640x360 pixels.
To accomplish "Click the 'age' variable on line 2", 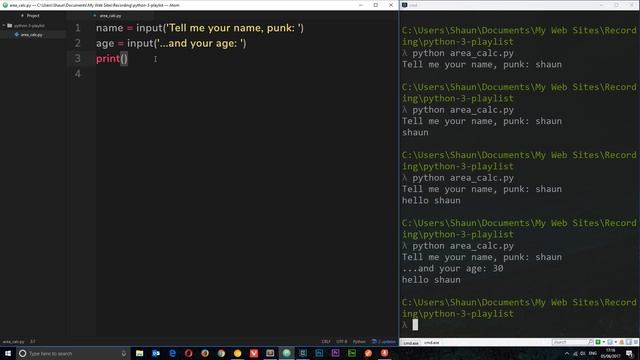I will coord(105,44).
